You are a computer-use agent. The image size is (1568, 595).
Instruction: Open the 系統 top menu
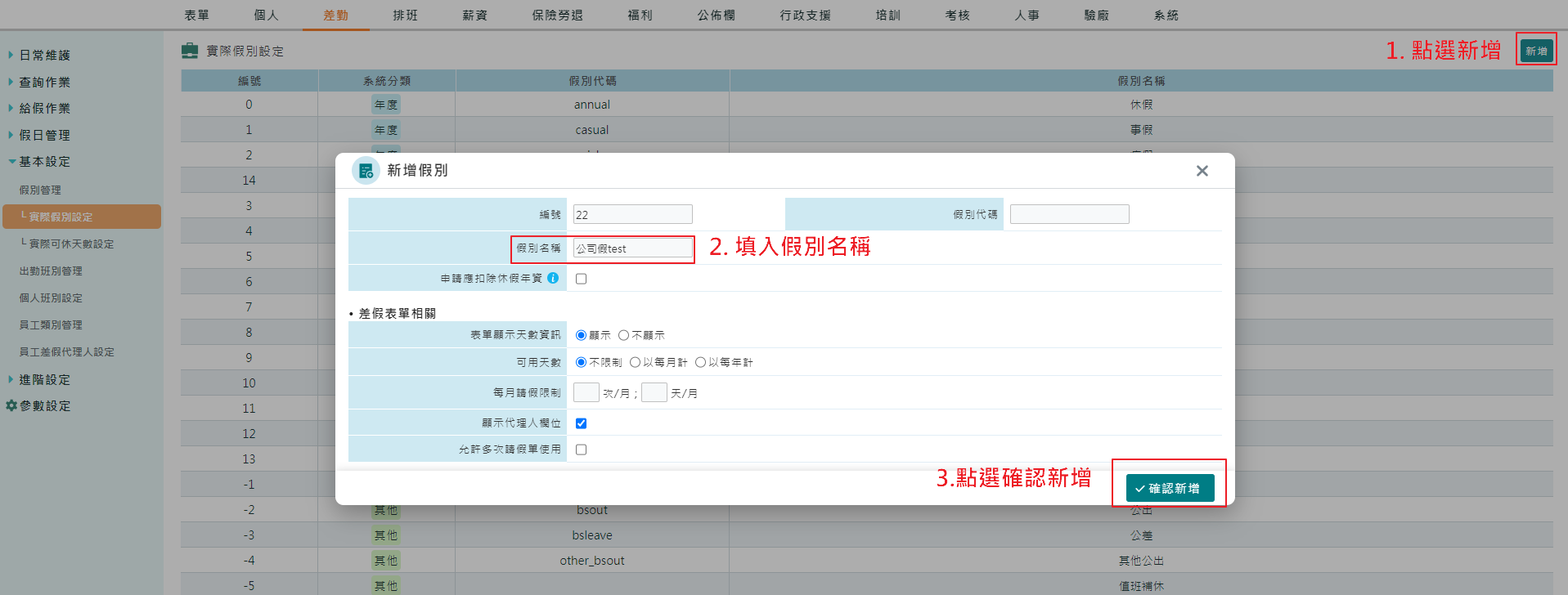click(x=1166, y=15)
